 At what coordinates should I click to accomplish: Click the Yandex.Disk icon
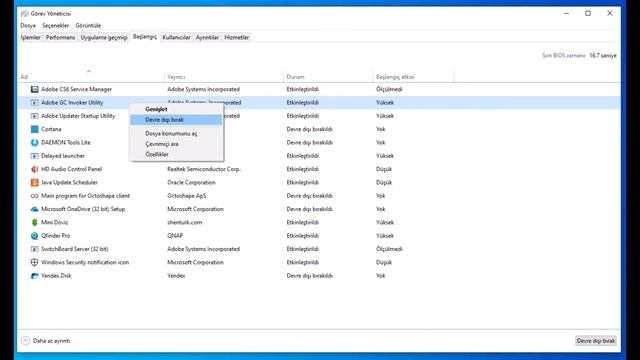click(x=34, y=276)
